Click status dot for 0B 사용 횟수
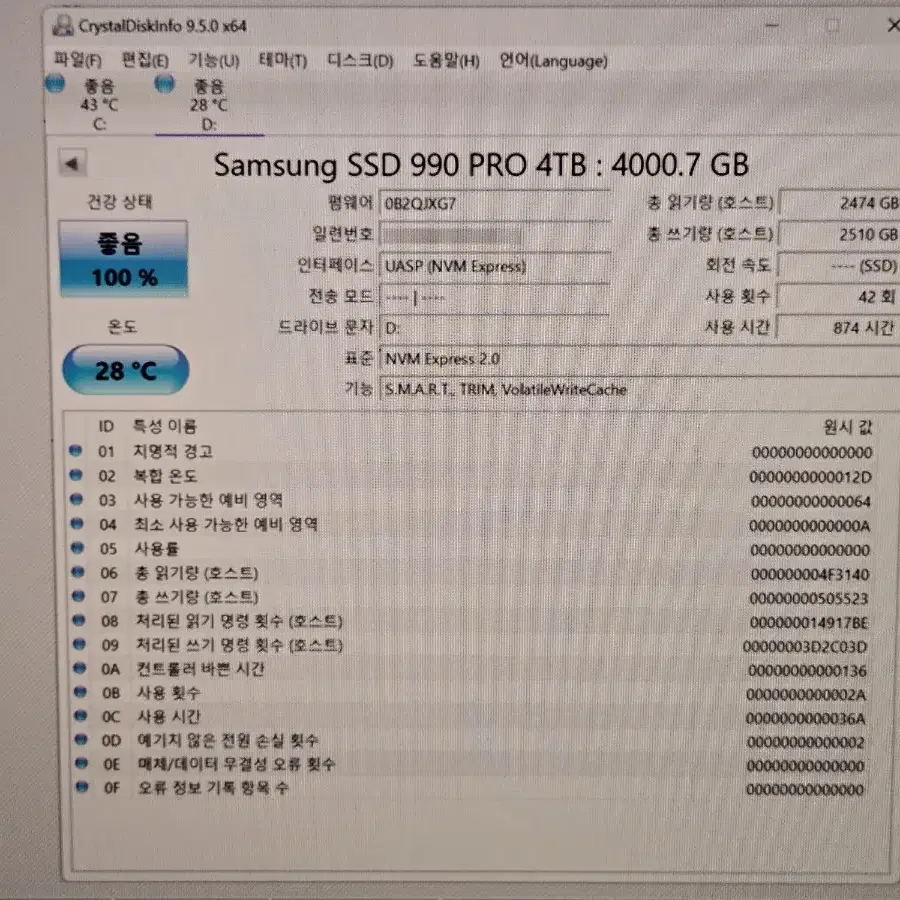 (81, 692)
